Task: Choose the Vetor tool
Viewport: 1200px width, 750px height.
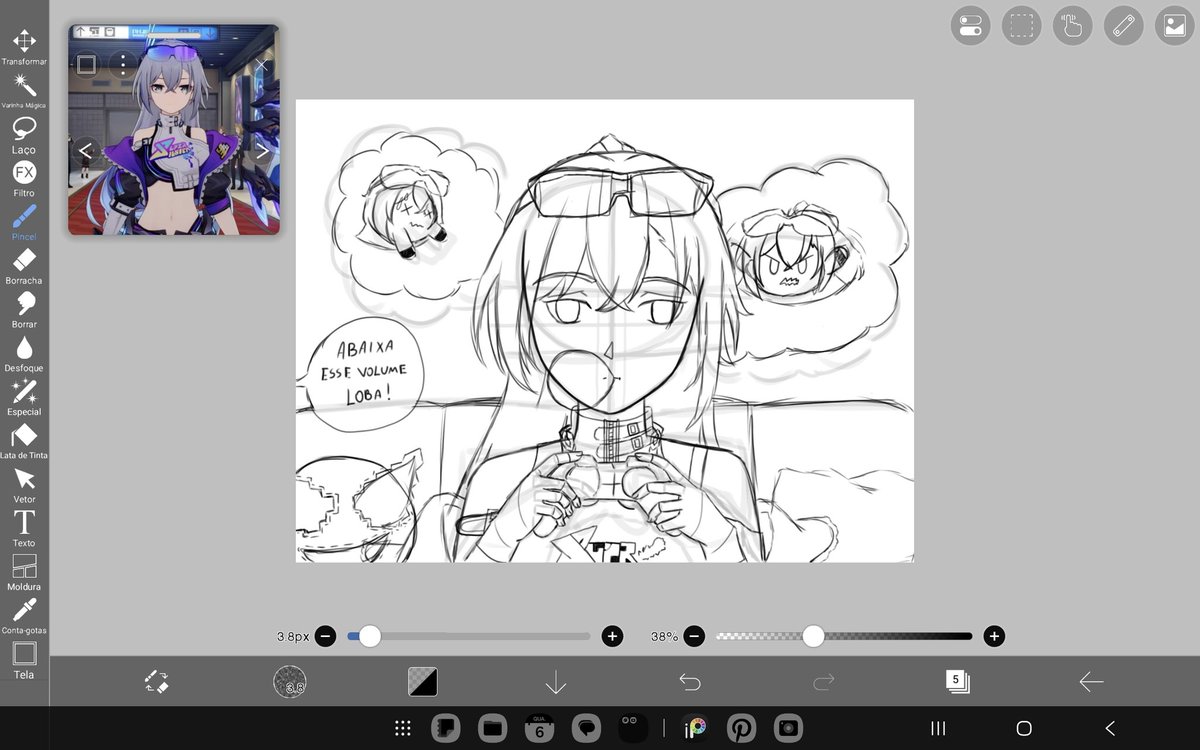Action: pos(24,485)
